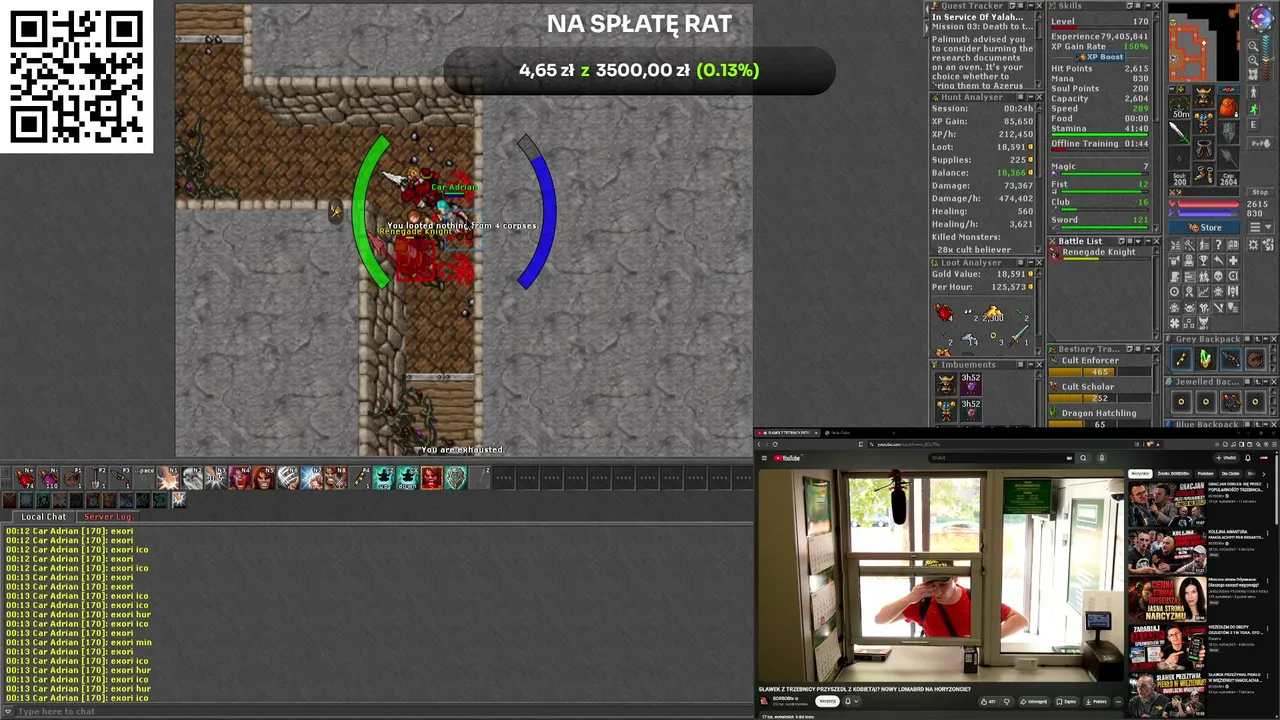Click the 'Udostępnij' share button
The image size is (1280, 720).
(x=1034, y=701)
